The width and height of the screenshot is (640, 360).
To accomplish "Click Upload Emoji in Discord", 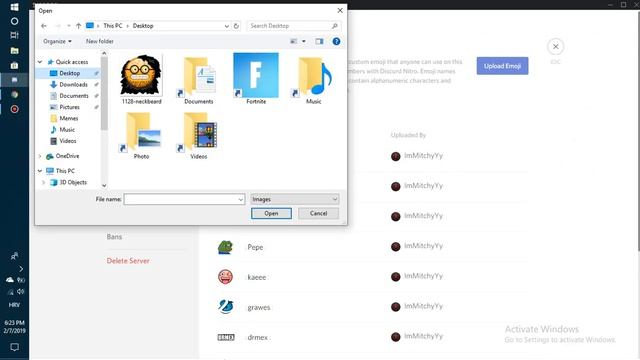I will tap(502, 66).
